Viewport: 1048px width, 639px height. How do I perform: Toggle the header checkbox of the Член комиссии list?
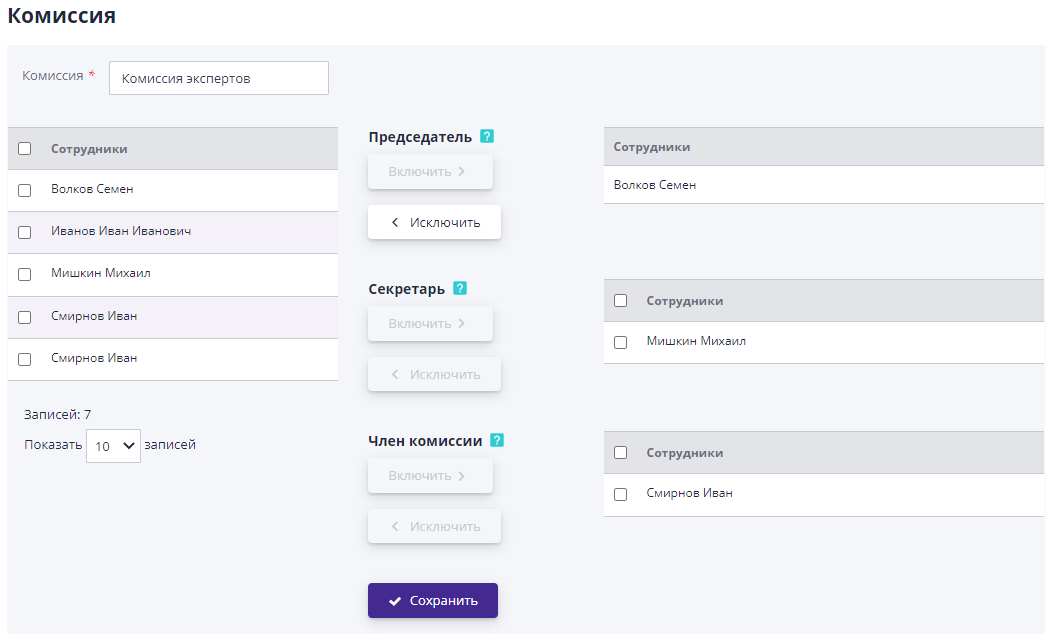(x=620, y=452)
